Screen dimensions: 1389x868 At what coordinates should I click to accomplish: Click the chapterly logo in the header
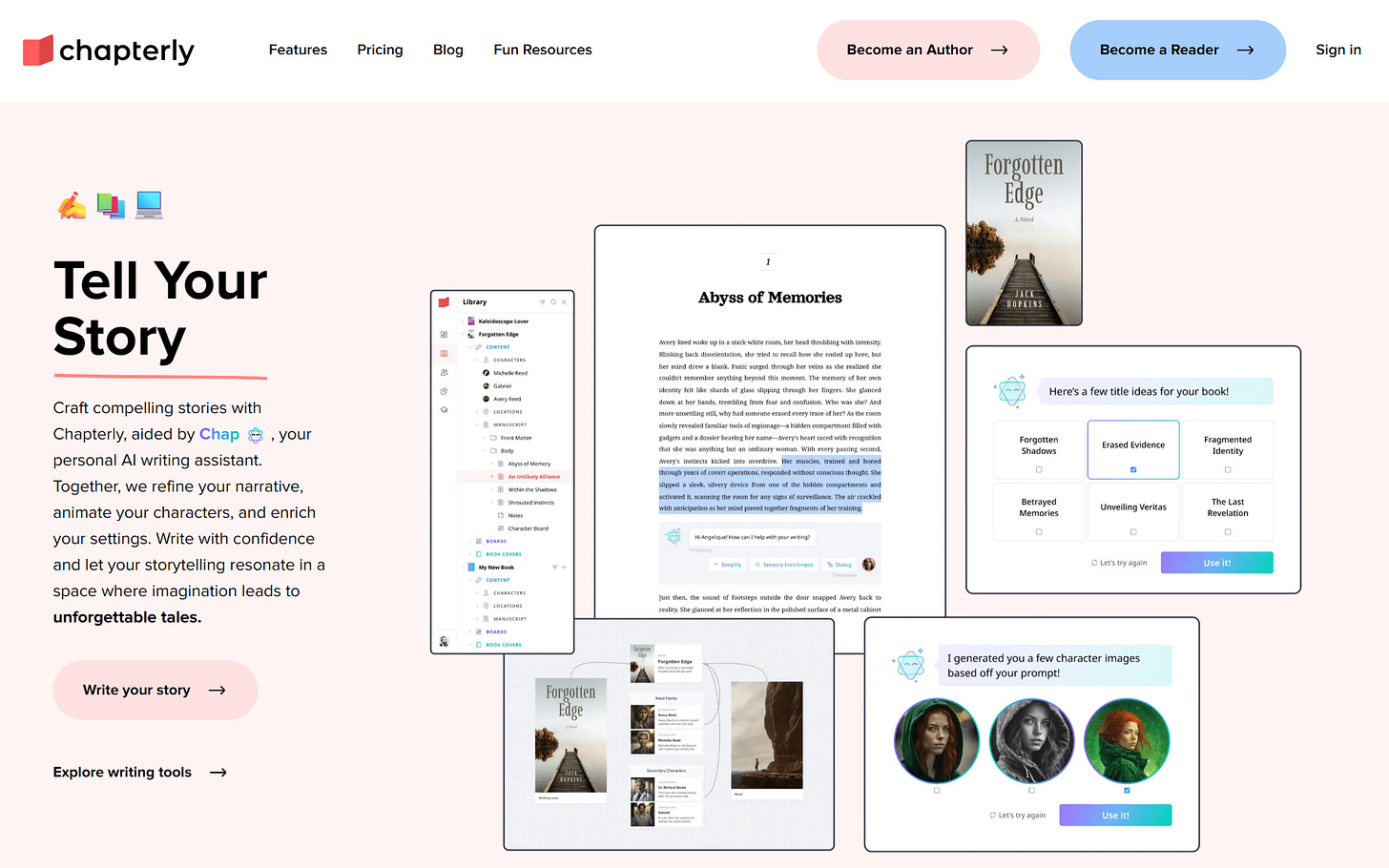[109, 50]
